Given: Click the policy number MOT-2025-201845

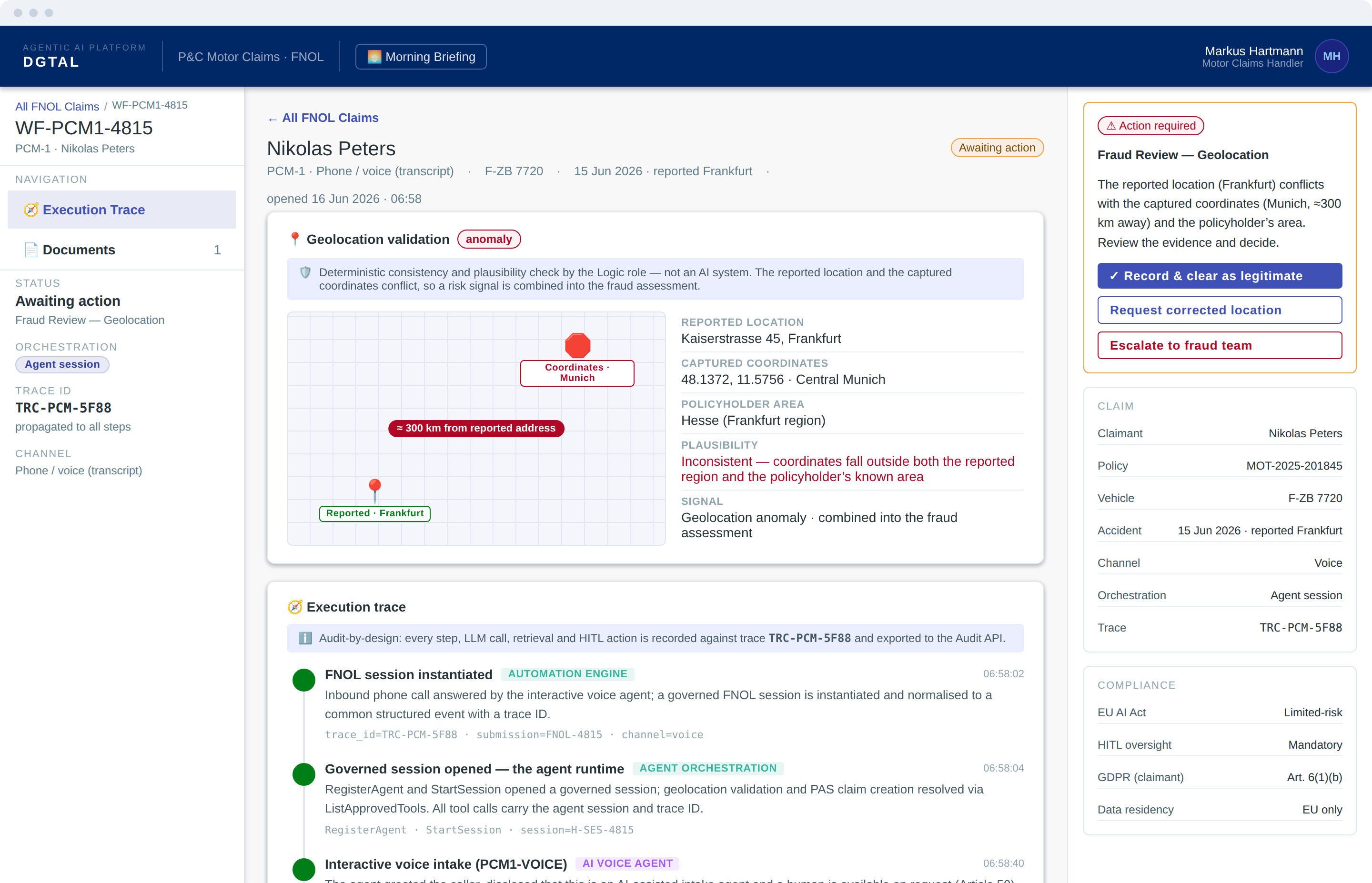Looking at the screenshot, I should (x=1294, y=466).
